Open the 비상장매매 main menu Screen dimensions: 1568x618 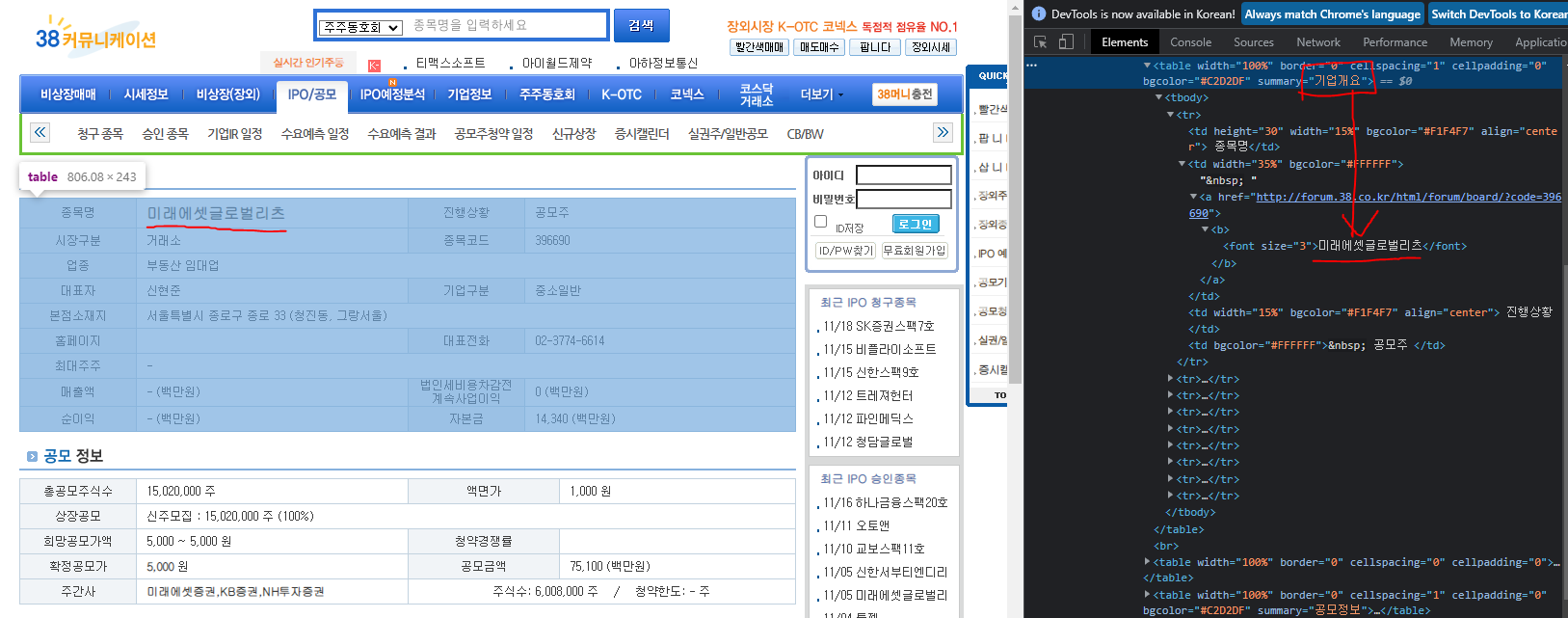(68, 94)
